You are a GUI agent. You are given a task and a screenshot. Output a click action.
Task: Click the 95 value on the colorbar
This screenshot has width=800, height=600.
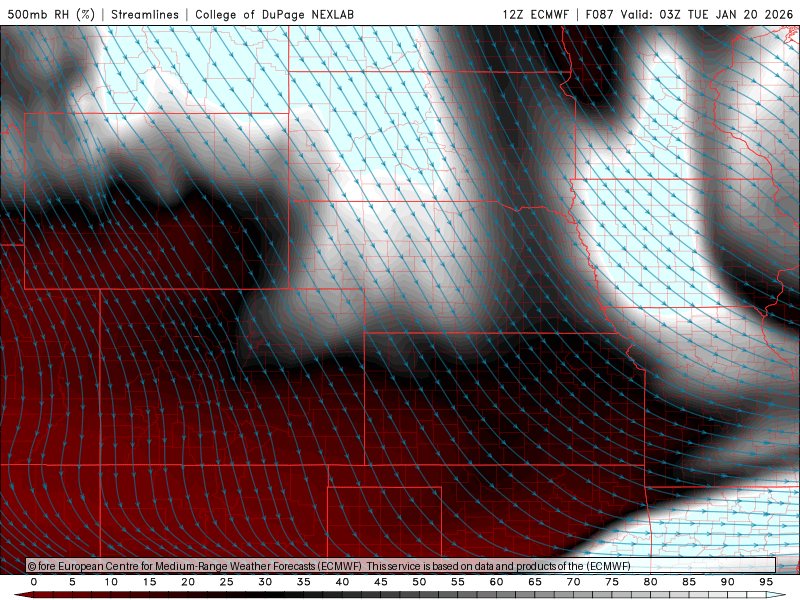pyautogui.click(x=766, y=582)
